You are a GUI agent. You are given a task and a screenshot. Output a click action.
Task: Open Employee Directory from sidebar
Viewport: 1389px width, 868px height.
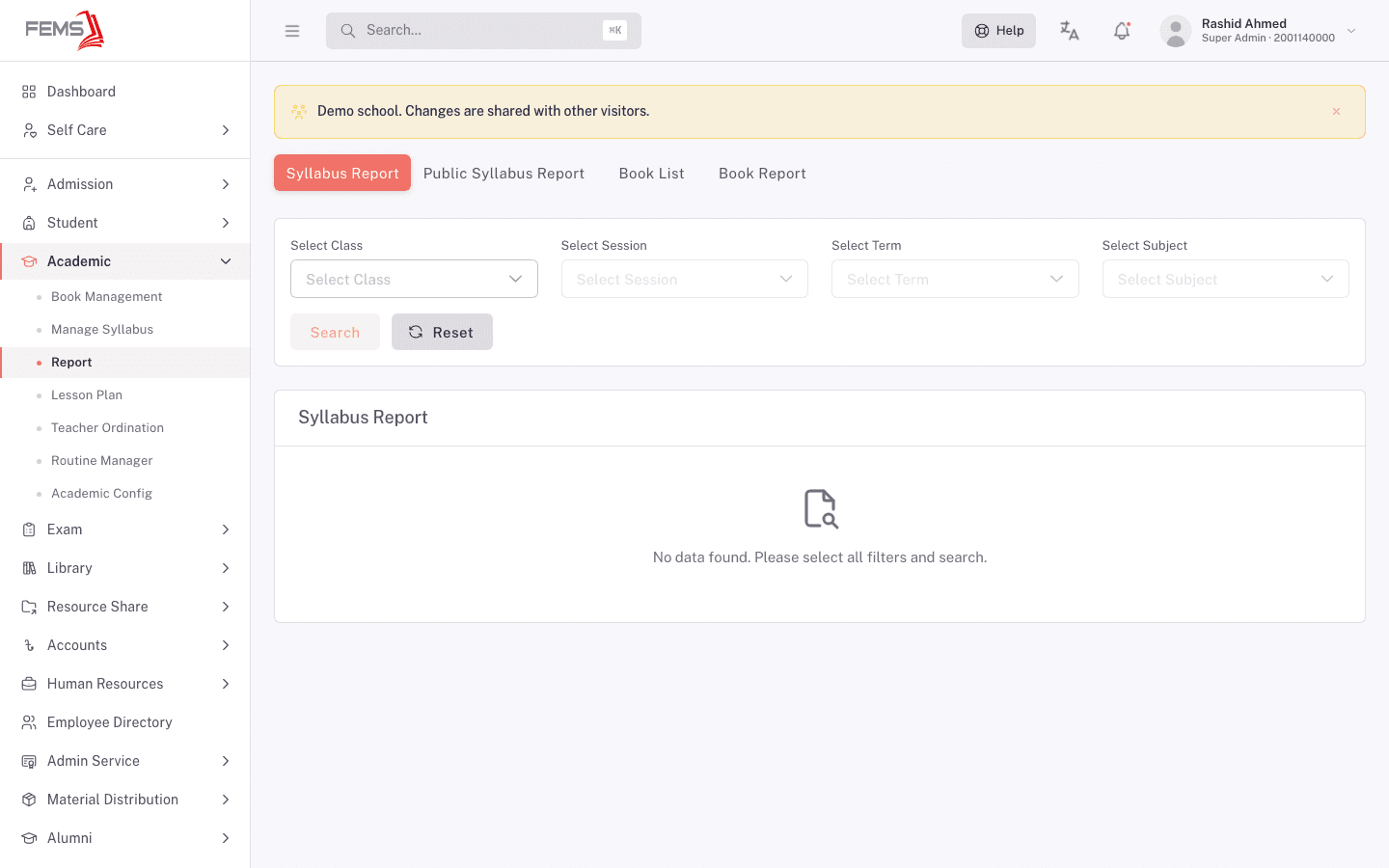(x=110, y=722)
